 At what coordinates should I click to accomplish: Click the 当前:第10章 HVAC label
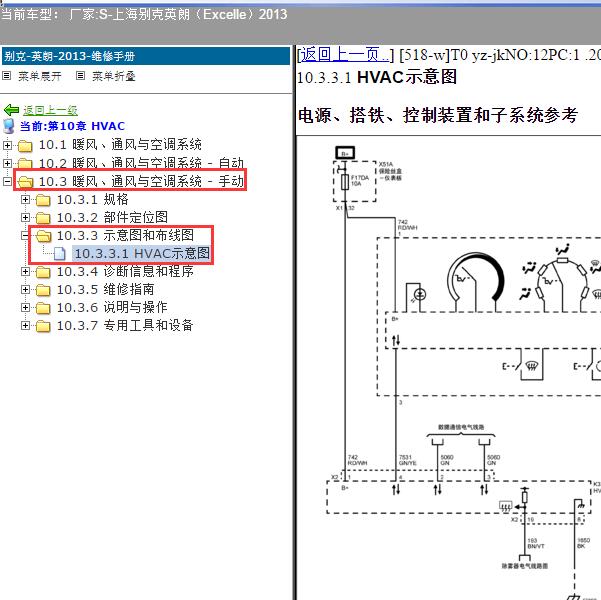[x=72, y=126]
